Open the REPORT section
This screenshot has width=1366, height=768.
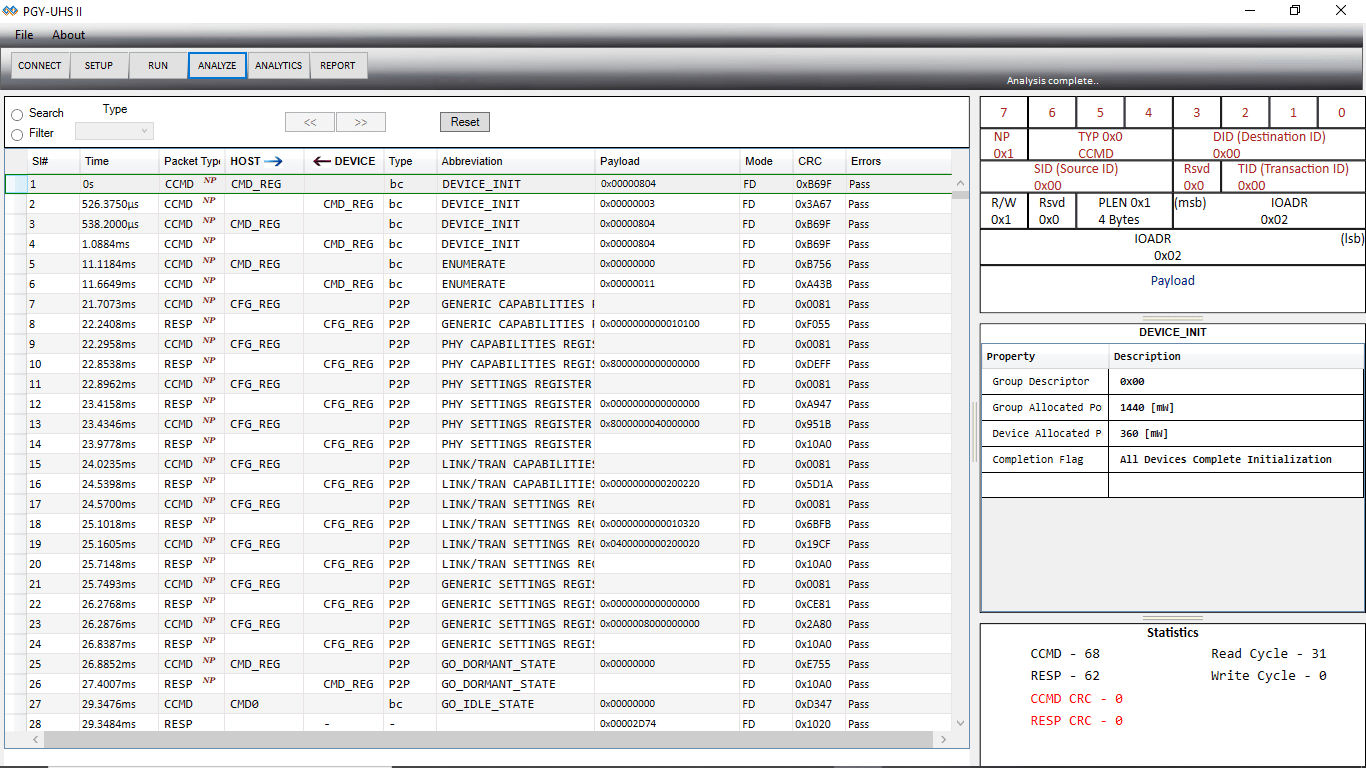coord(338,66)
